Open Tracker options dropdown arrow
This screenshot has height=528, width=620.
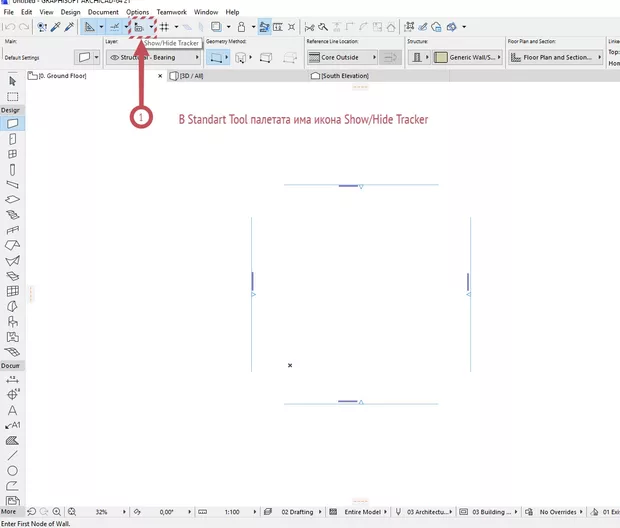point(151,27)
